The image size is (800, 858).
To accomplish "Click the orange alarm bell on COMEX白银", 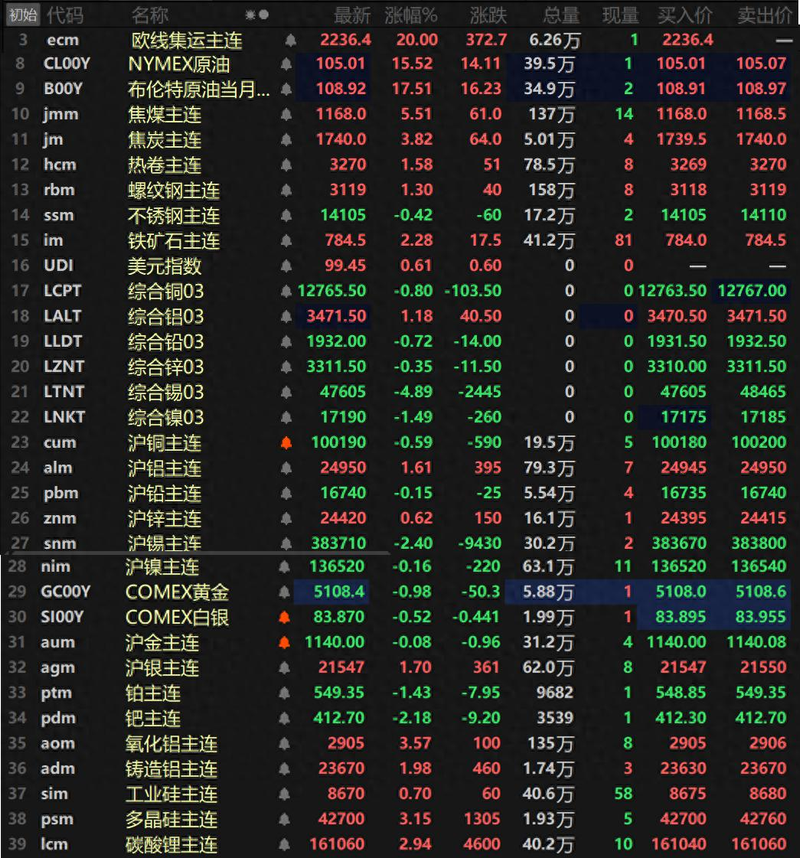I will coord(288,617).
